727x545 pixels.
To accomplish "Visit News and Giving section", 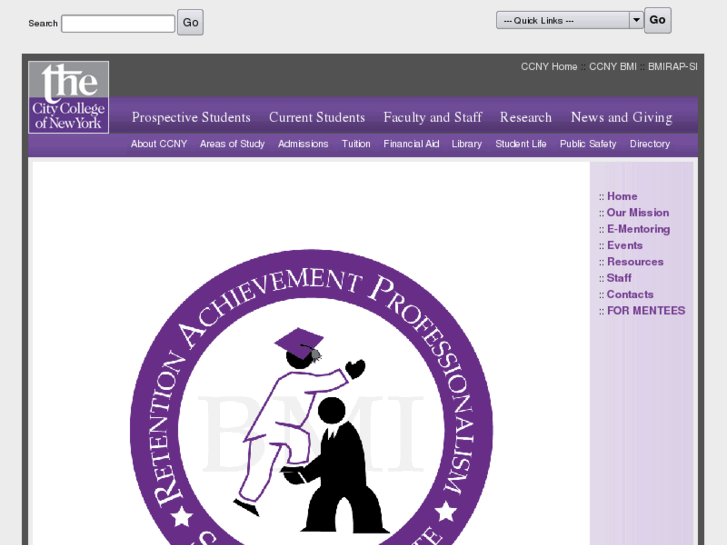I will coord(621,117).
